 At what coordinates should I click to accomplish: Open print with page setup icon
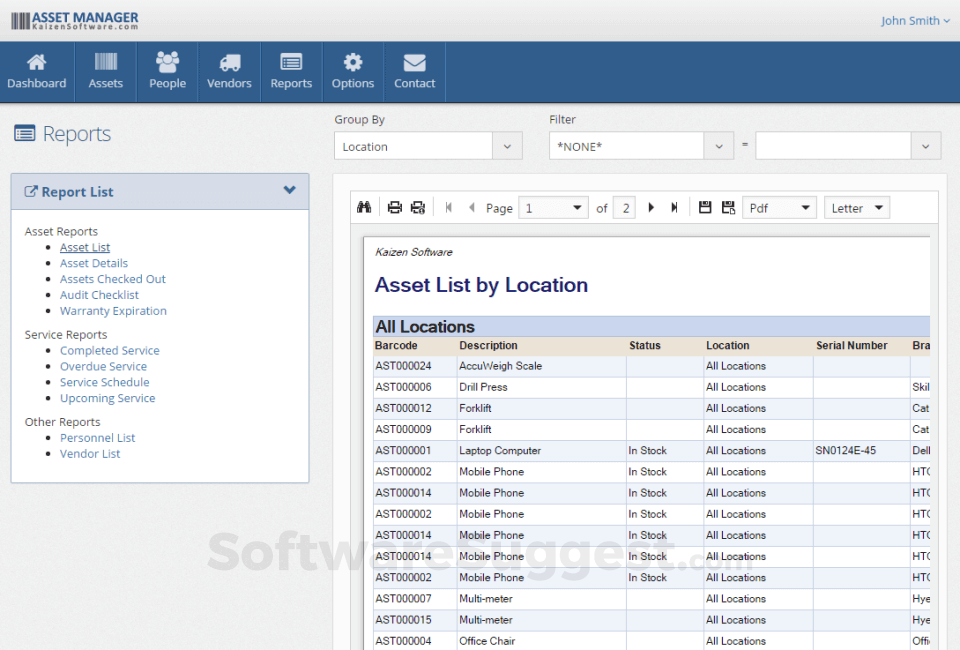[417, 207]
